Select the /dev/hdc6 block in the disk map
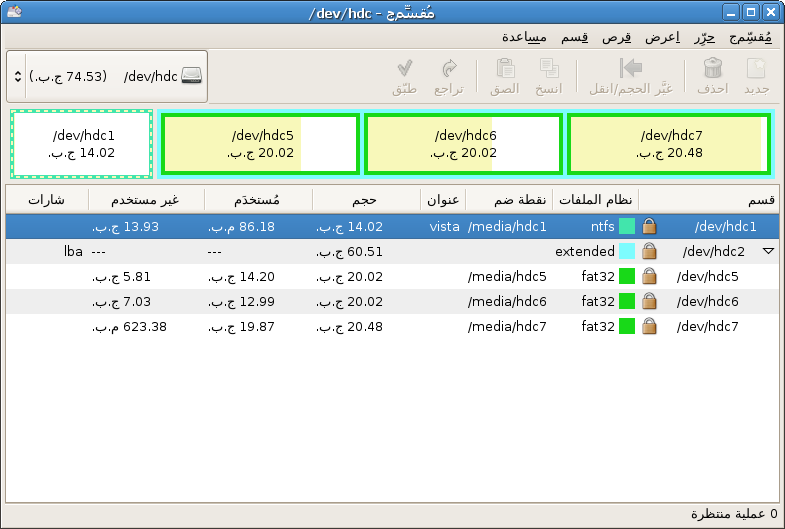Viewport: 785px width, 529px height. [x=462, y=144]
